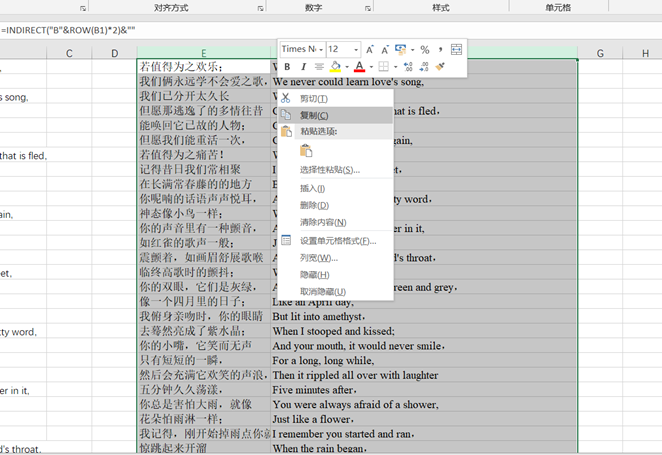Click the increase font size icon
Viewport: 662px width, 455px height.
coord(369,50)
